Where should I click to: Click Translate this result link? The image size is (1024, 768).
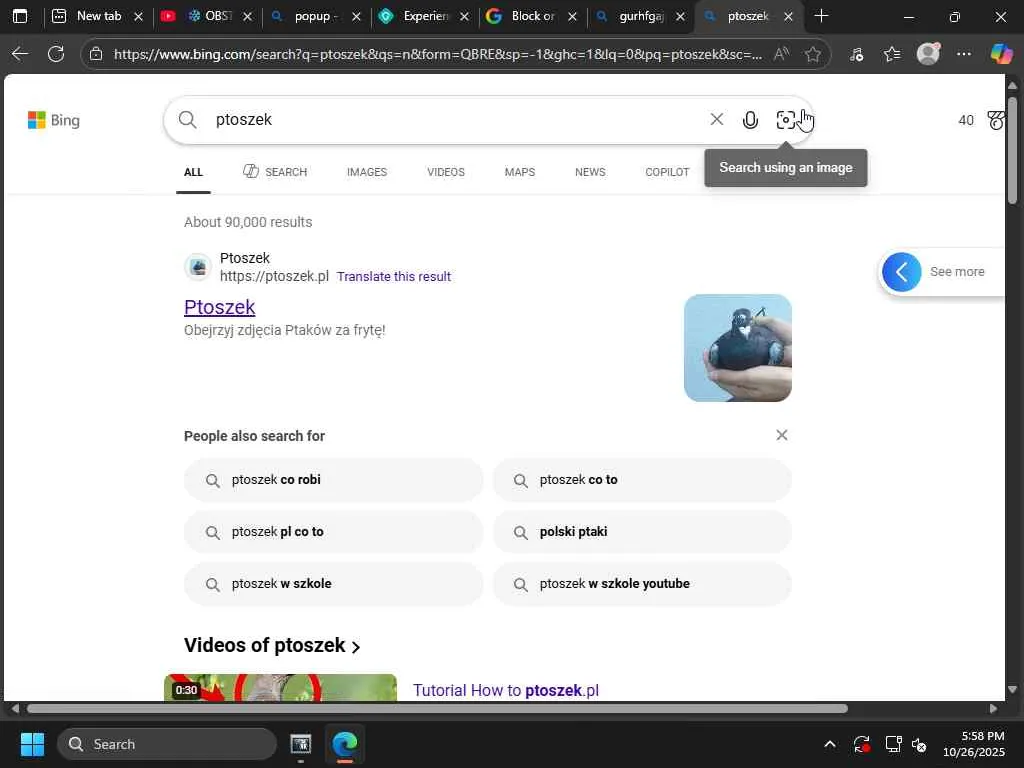pyautogui.click(x=394, y=277)
